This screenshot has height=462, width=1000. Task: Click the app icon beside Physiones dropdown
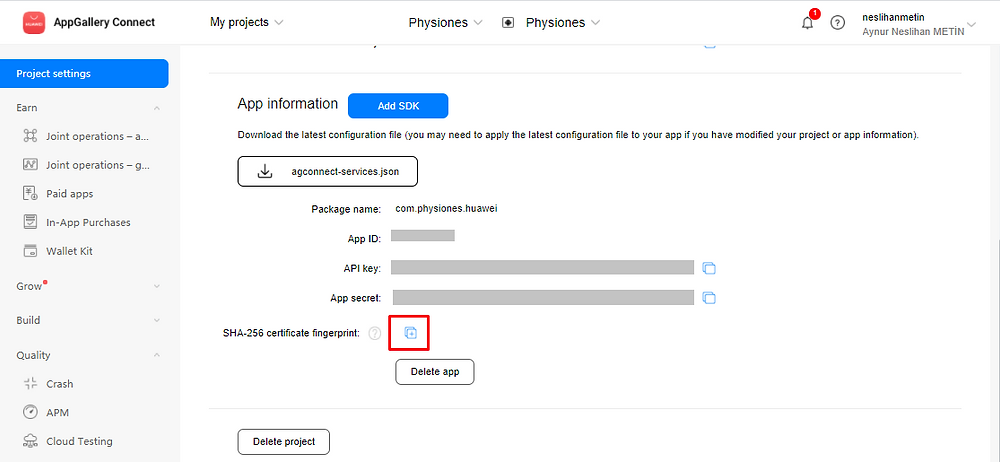point(508,23)
